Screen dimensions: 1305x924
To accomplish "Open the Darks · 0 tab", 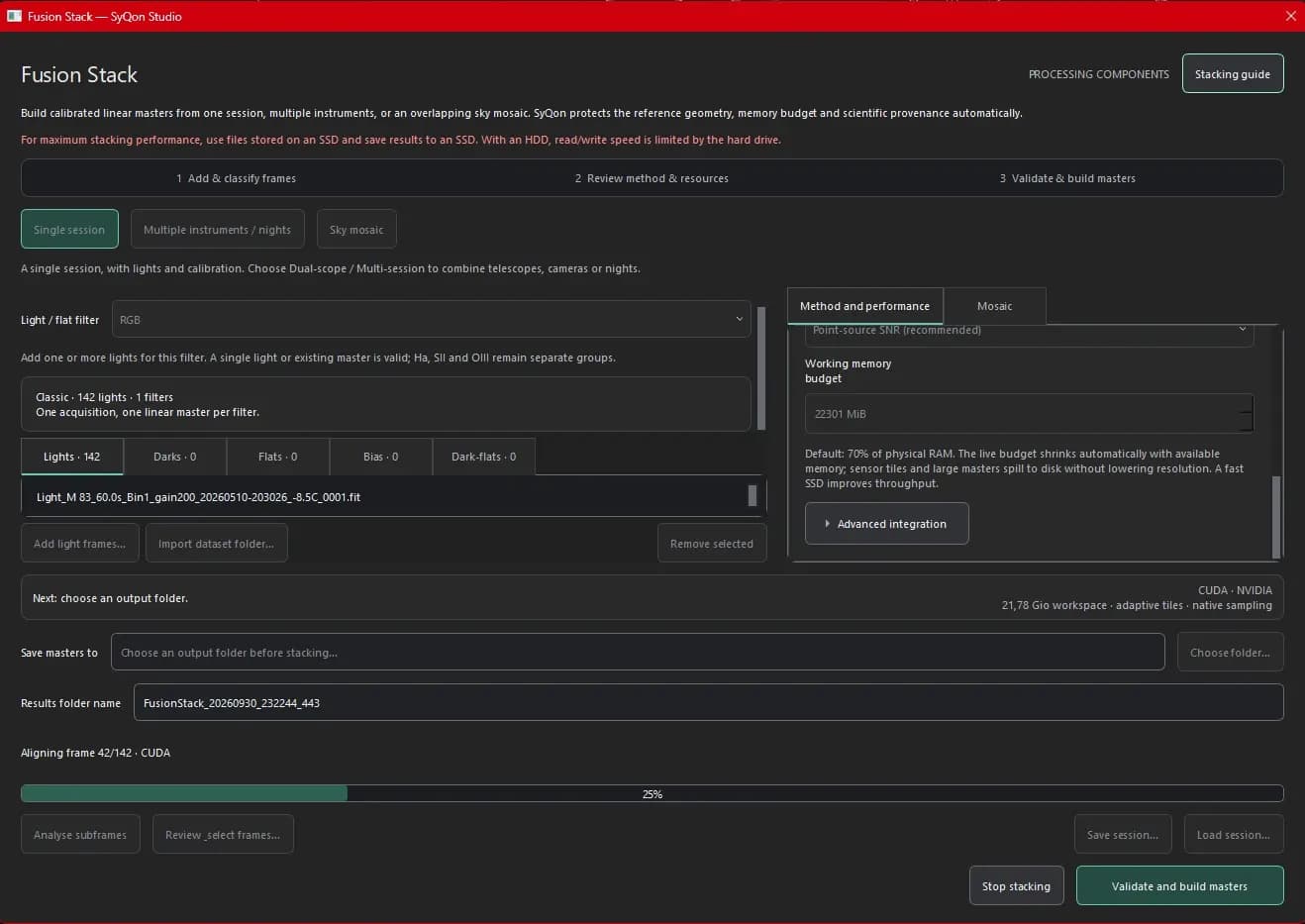I will (x=175, y=457).
